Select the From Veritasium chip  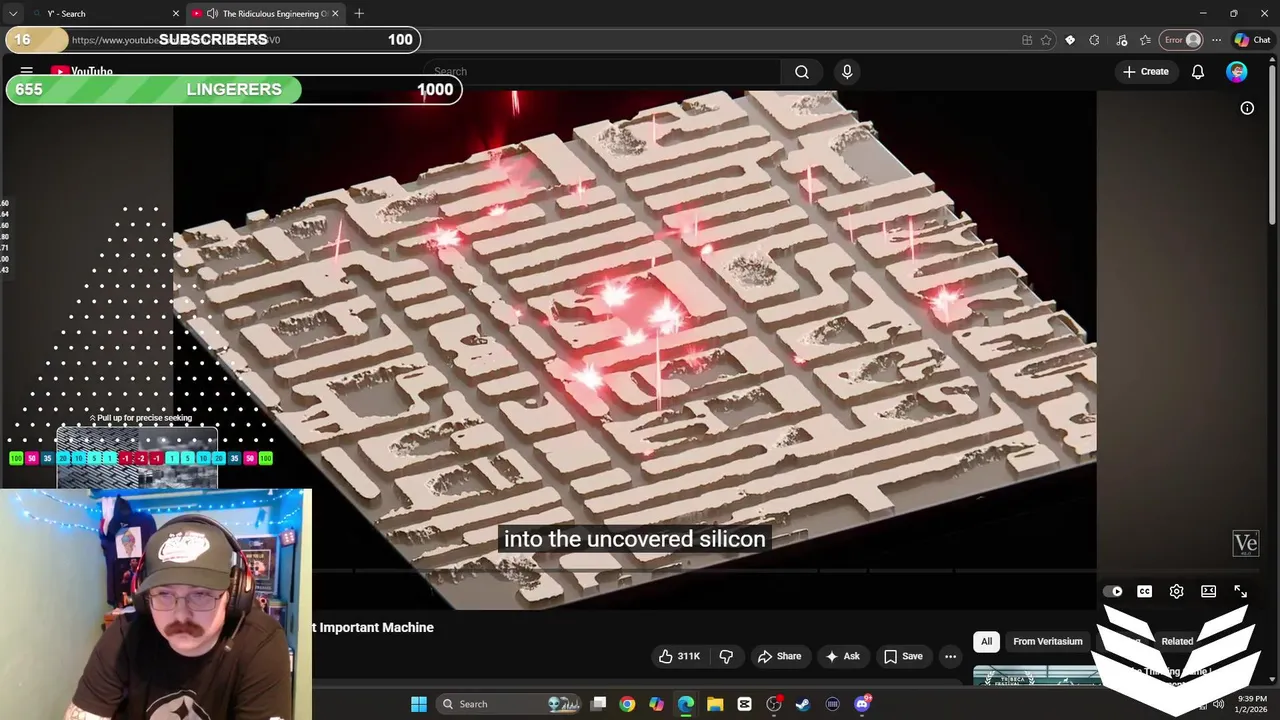coord(1047,641)
